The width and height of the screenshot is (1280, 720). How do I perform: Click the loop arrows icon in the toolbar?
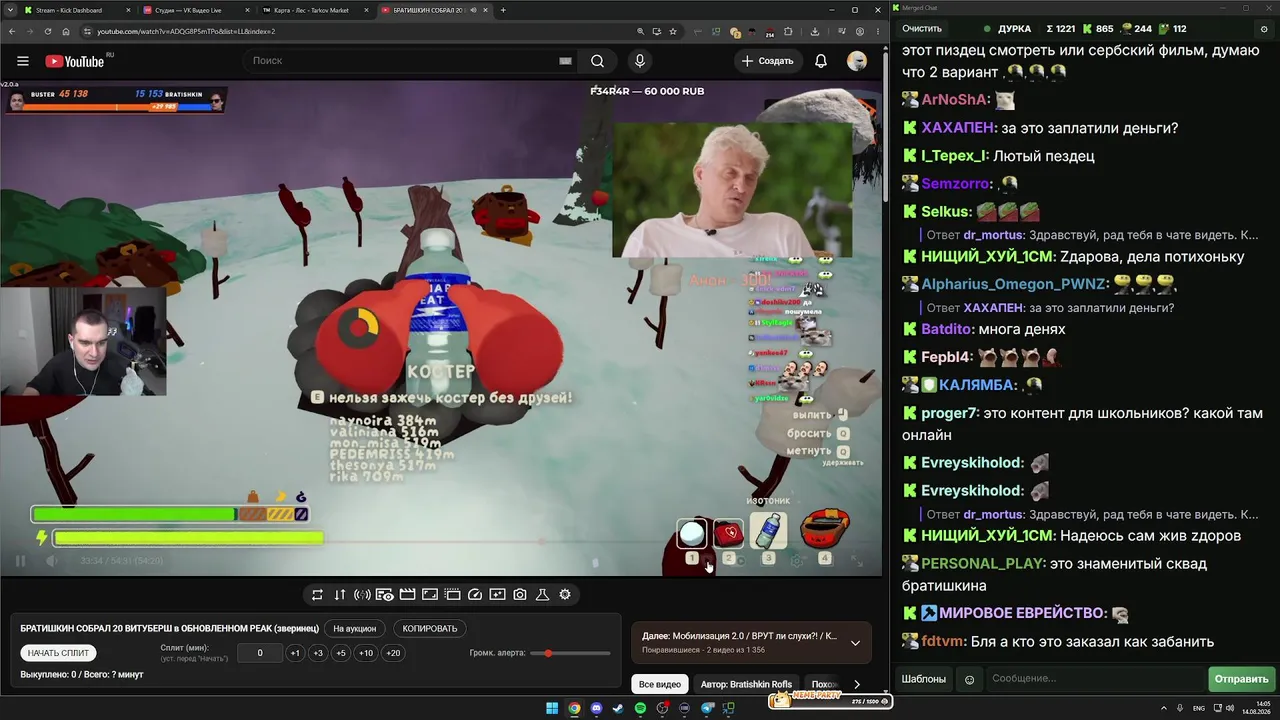pyautogui.click(x=317, y=594)
